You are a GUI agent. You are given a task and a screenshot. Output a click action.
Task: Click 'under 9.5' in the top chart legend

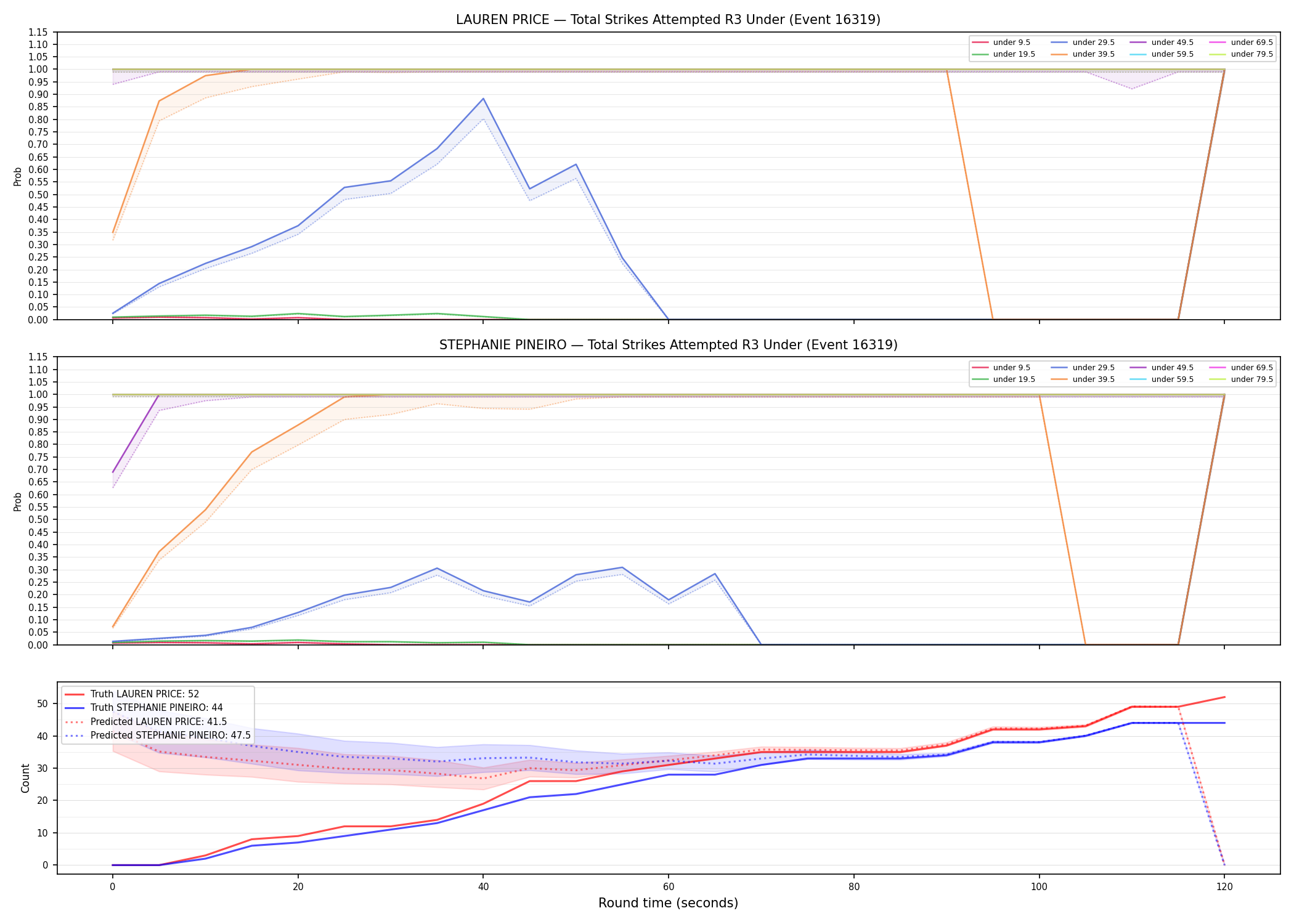[1011, 43]
